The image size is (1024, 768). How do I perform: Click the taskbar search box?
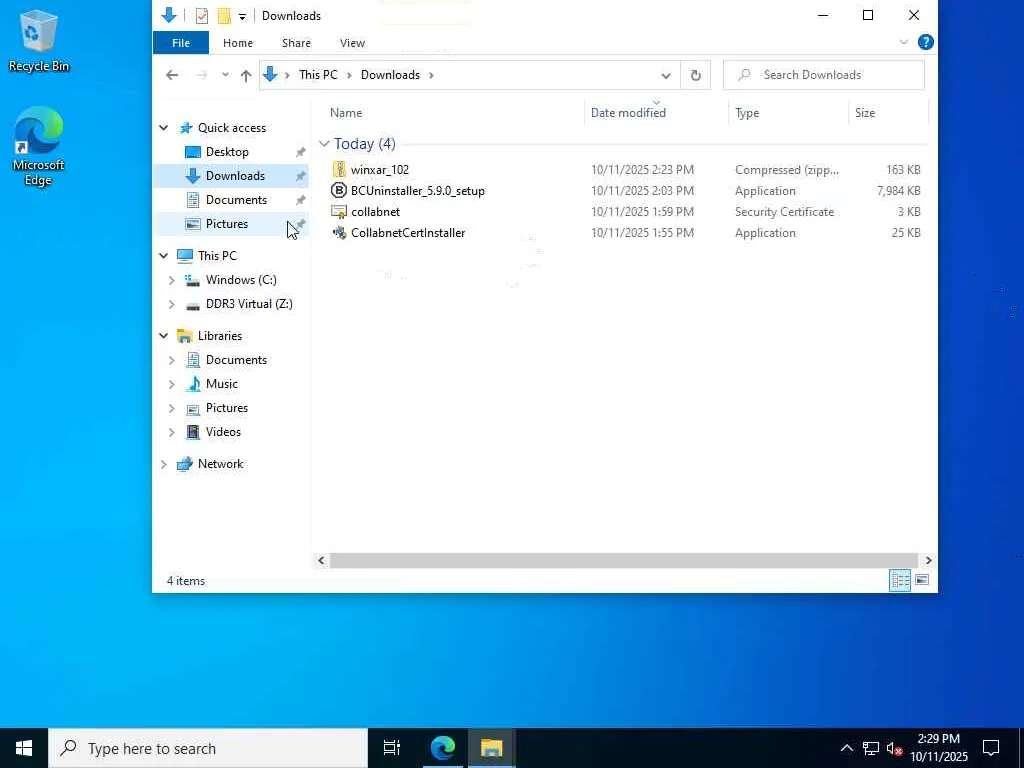[208, 748]
